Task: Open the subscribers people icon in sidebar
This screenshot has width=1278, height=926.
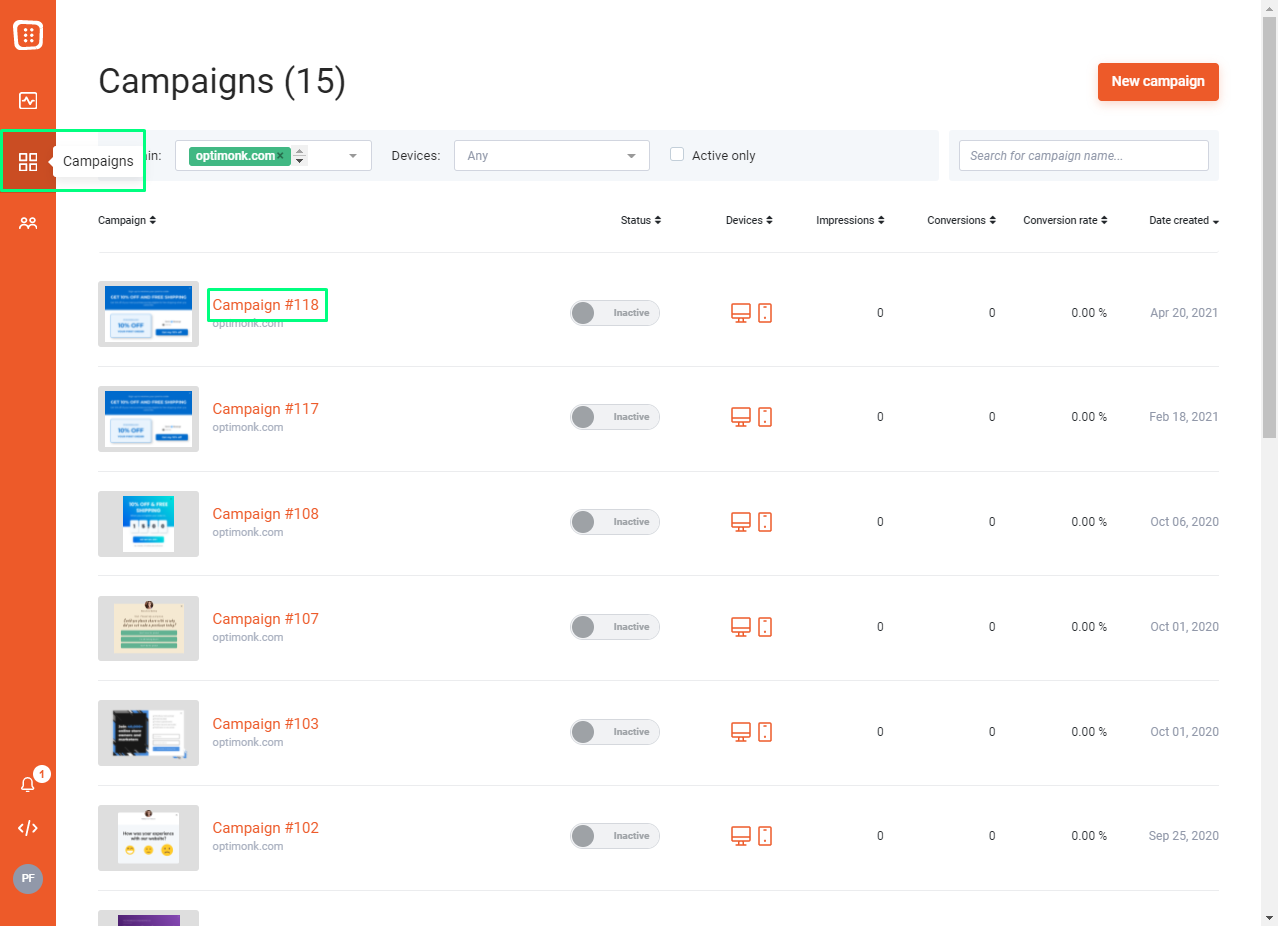Action: click(x=28, y=223)
